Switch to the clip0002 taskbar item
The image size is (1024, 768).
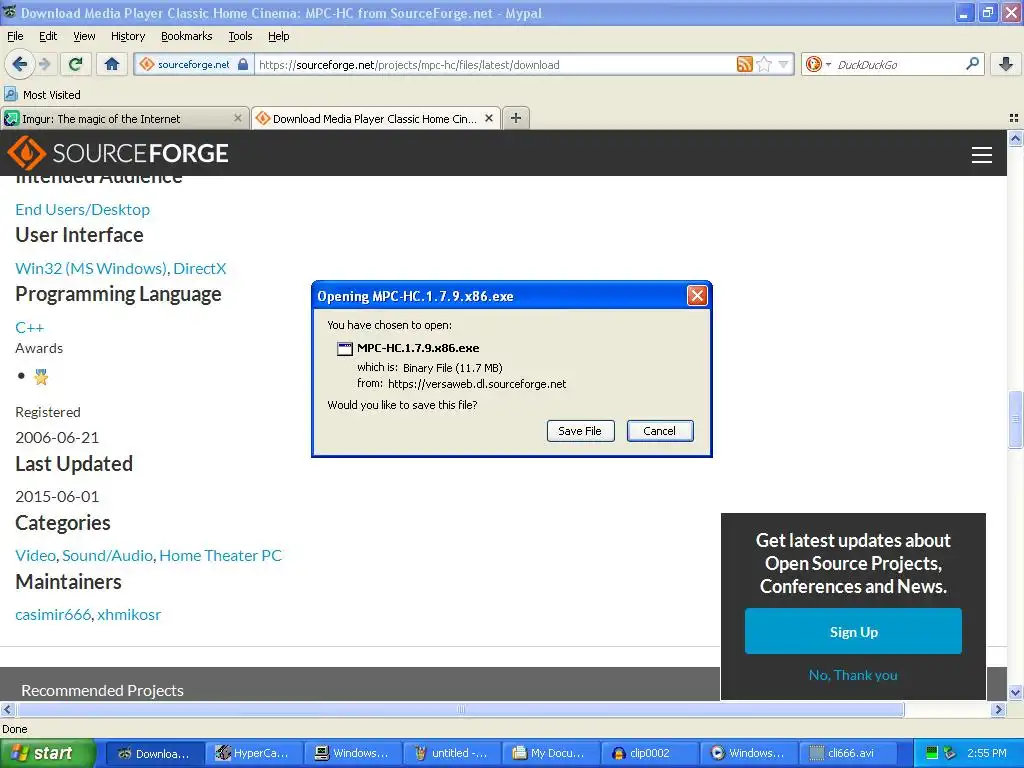(x=650, y=754)
